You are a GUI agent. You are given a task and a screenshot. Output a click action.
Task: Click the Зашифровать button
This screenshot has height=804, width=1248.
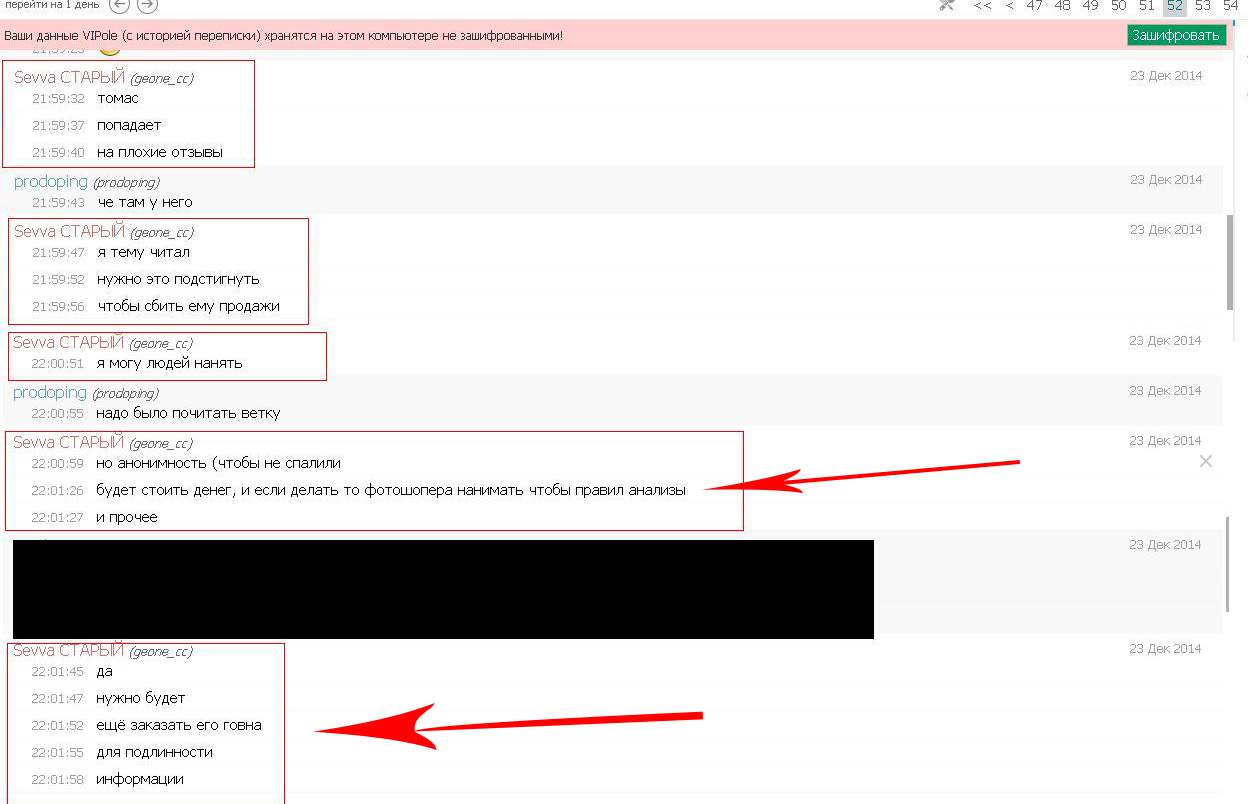point(1176,35)
